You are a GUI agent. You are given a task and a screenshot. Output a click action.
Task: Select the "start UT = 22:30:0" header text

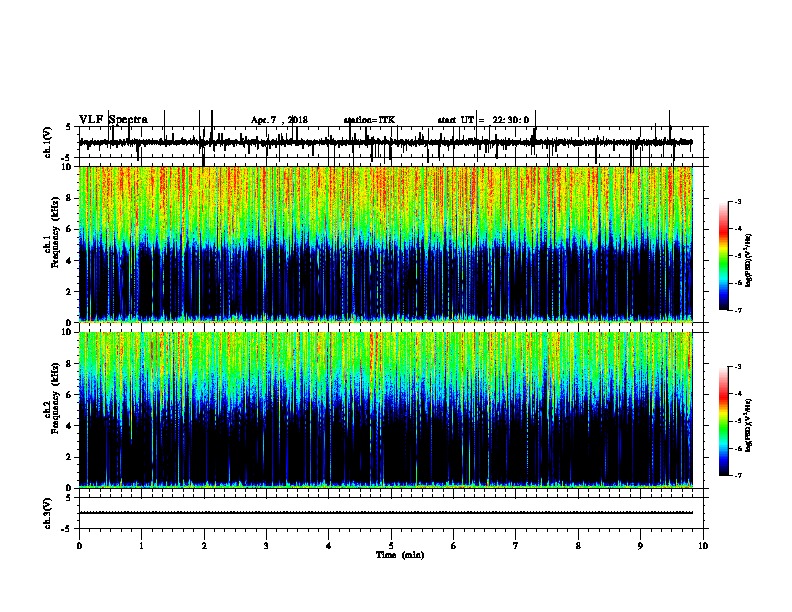[483, 120]
